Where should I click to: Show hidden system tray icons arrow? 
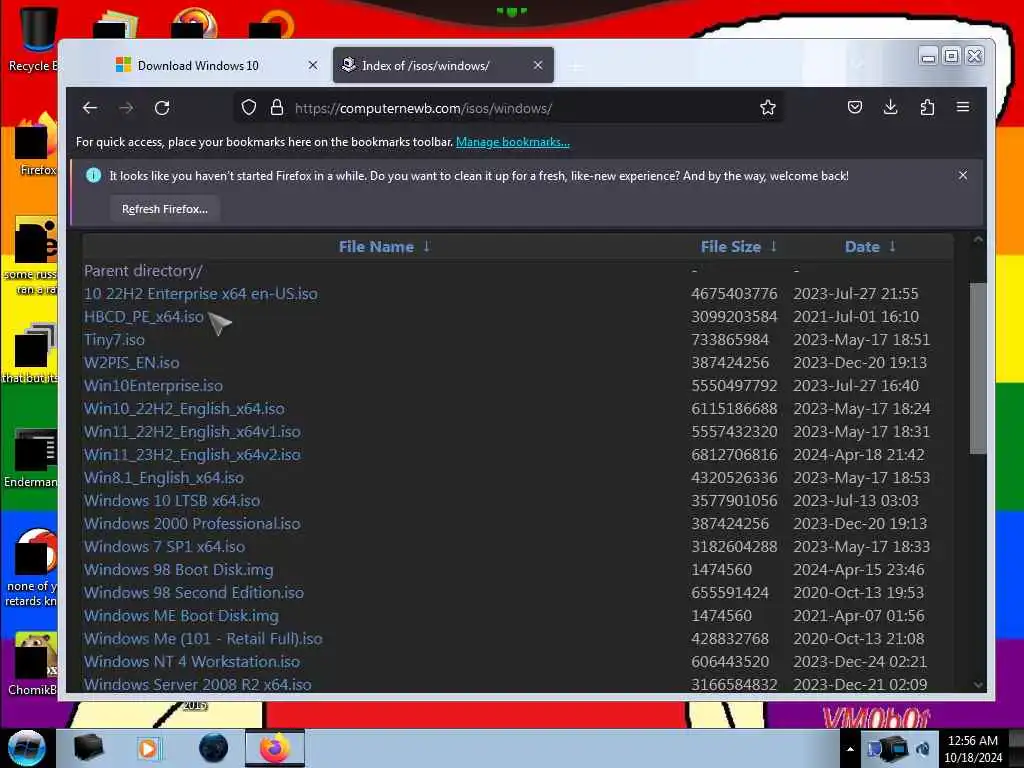[850, 749]
